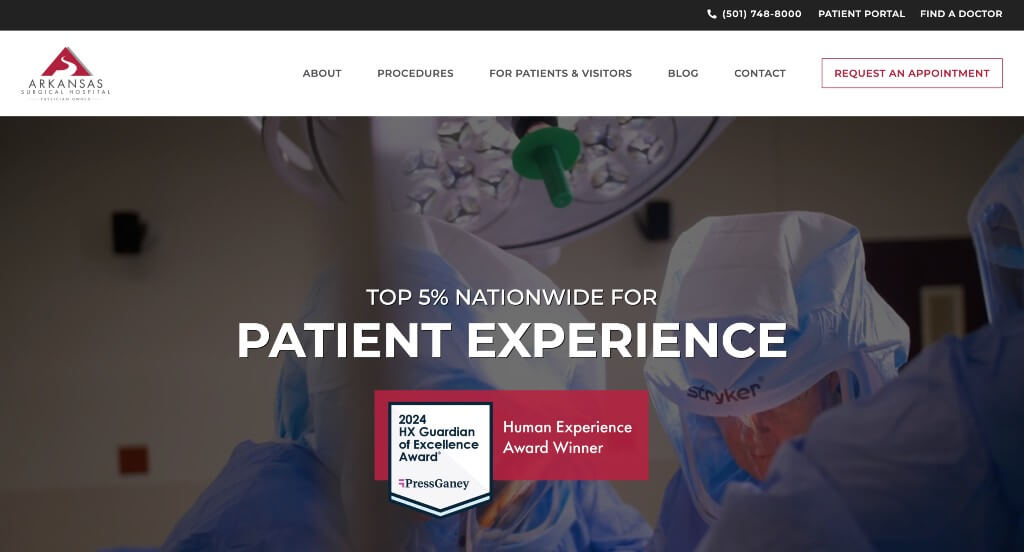Call the (501) 748-8000 phone number link
The image size is (1024, 552).
(761, 14)
